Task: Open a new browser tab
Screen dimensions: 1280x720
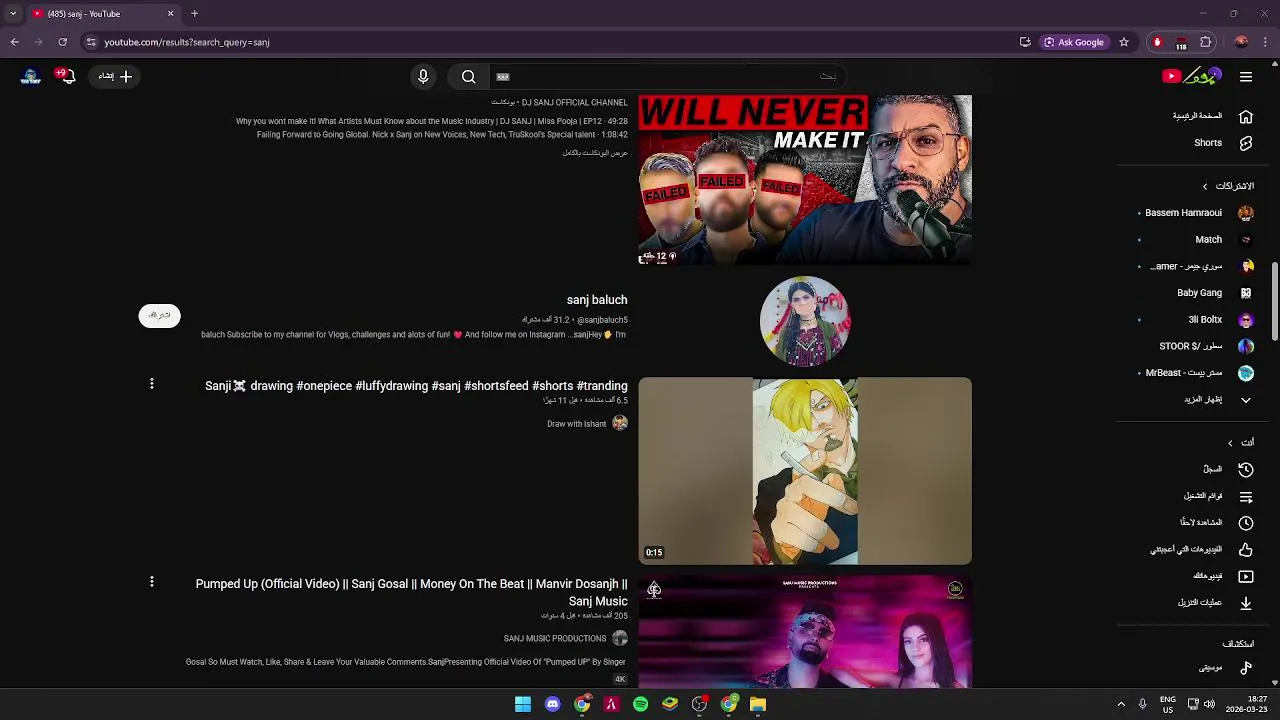Action: 194,14
